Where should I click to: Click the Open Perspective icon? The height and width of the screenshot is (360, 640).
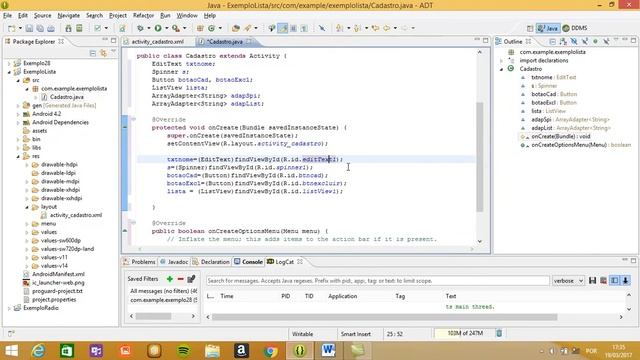click(530, 28)
